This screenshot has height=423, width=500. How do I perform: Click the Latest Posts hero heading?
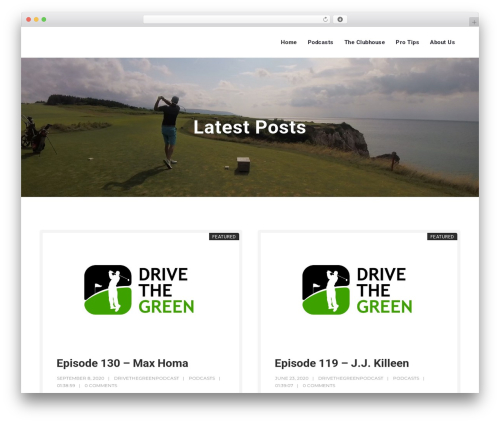(x=250, y=127)
